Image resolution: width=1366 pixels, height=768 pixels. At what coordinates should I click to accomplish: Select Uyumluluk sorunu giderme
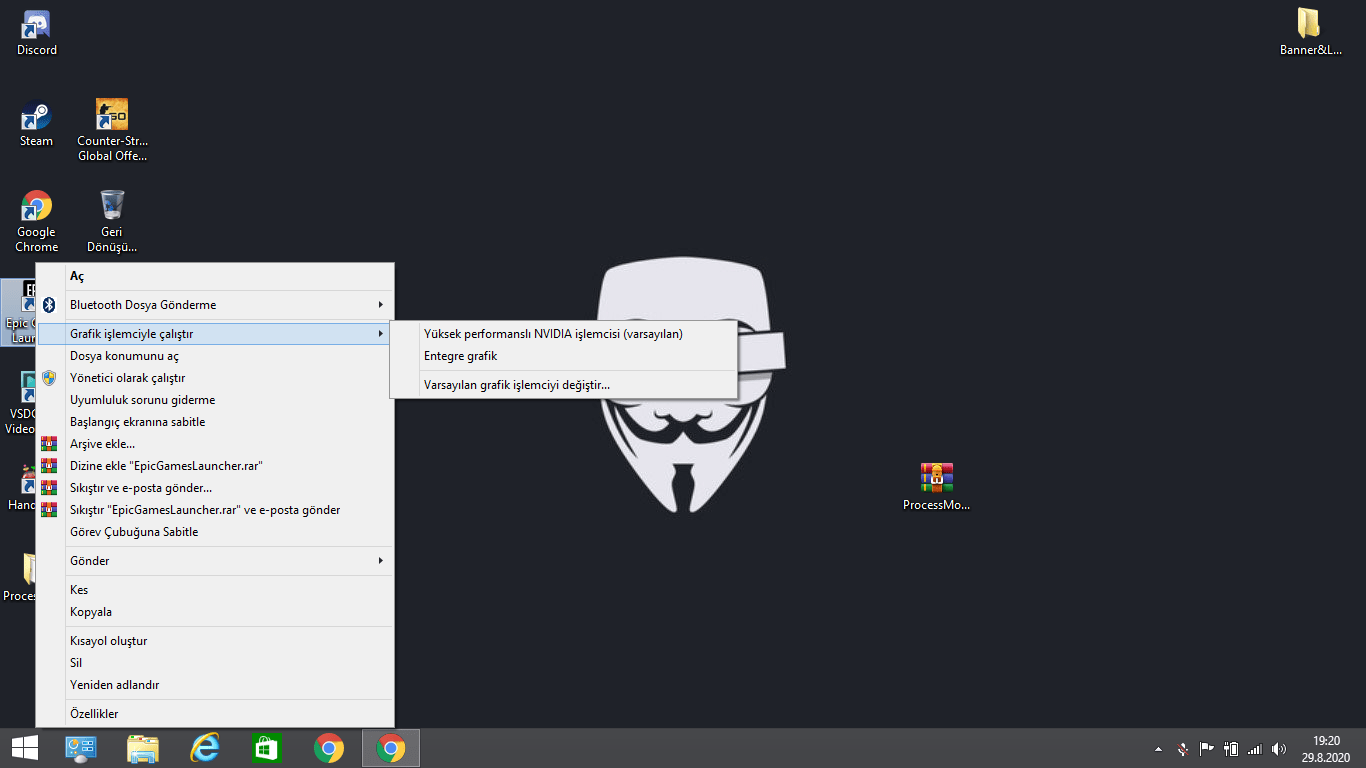click(215, 400)
